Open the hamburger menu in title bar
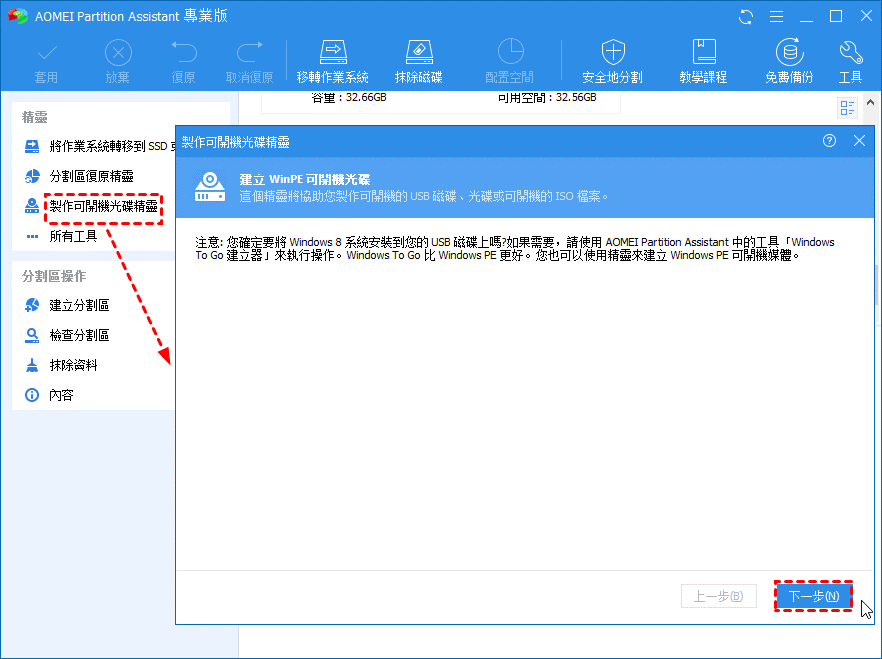The width and height of the screenshot is (882, 659). pyautogui.click(x=776, y=16)
